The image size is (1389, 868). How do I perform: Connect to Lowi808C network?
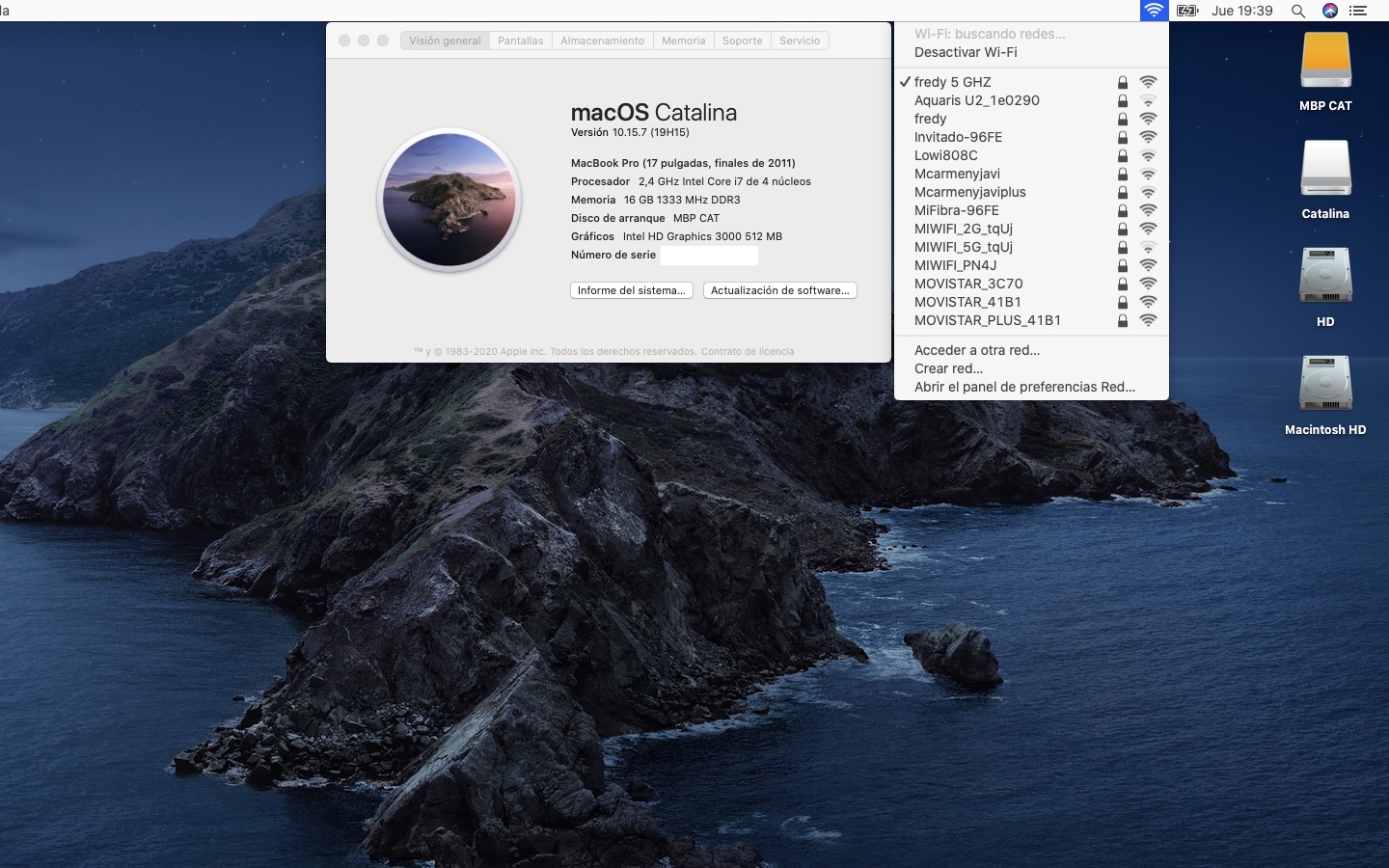tap(1031, 155)
